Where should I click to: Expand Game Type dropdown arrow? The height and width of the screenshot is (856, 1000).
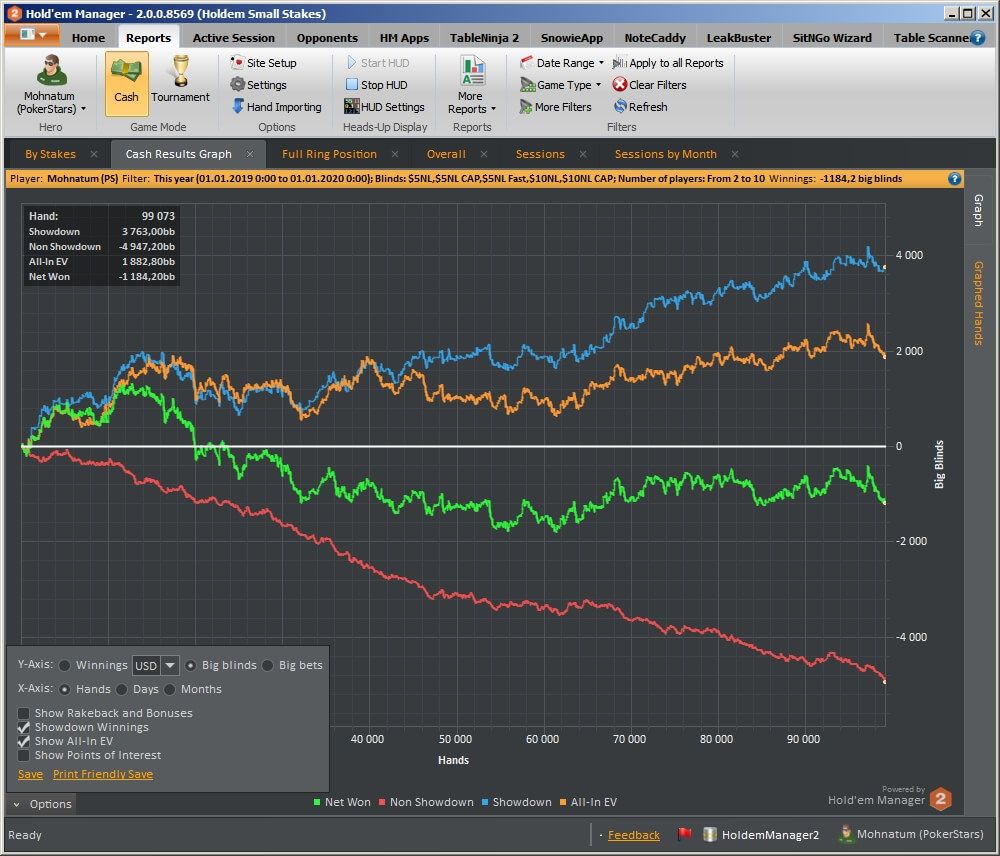click(x=598, y=84)
